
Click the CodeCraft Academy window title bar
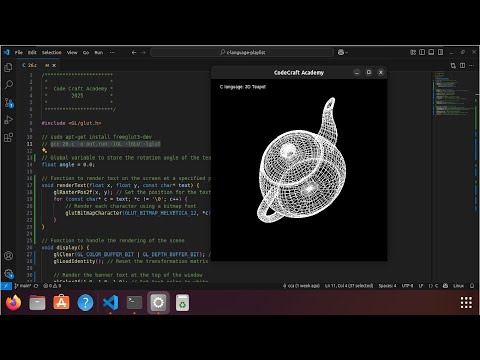[x=299, y=72]
